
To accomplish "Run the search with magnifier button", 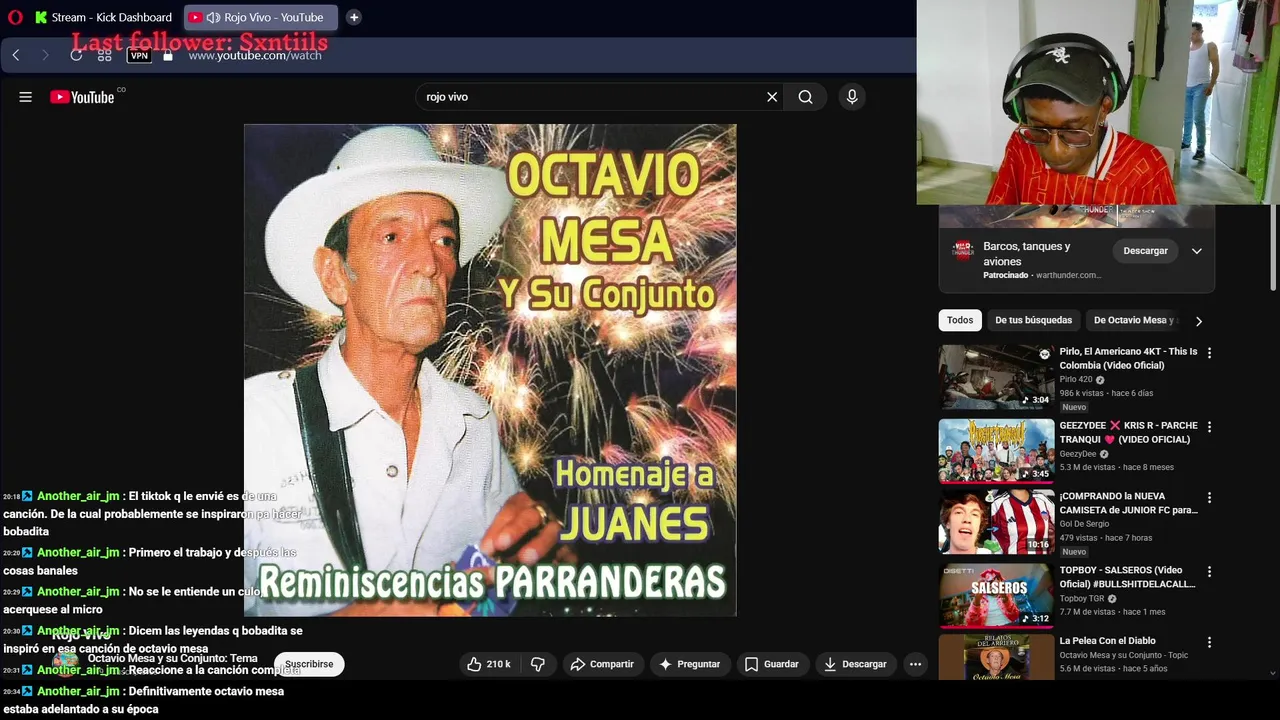I will pos(805,97).
